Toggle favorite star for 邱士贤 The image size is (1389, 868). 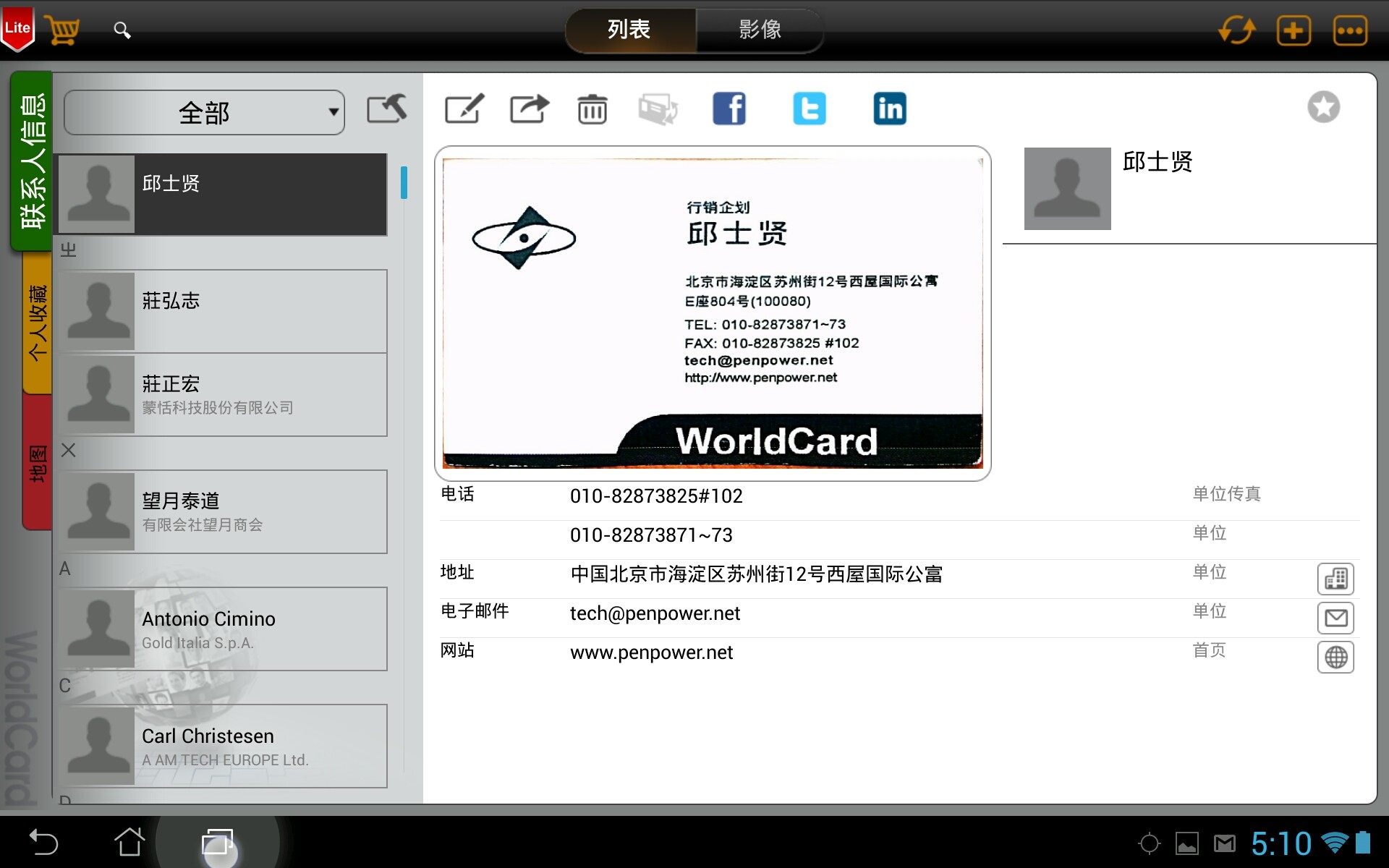1323,108
